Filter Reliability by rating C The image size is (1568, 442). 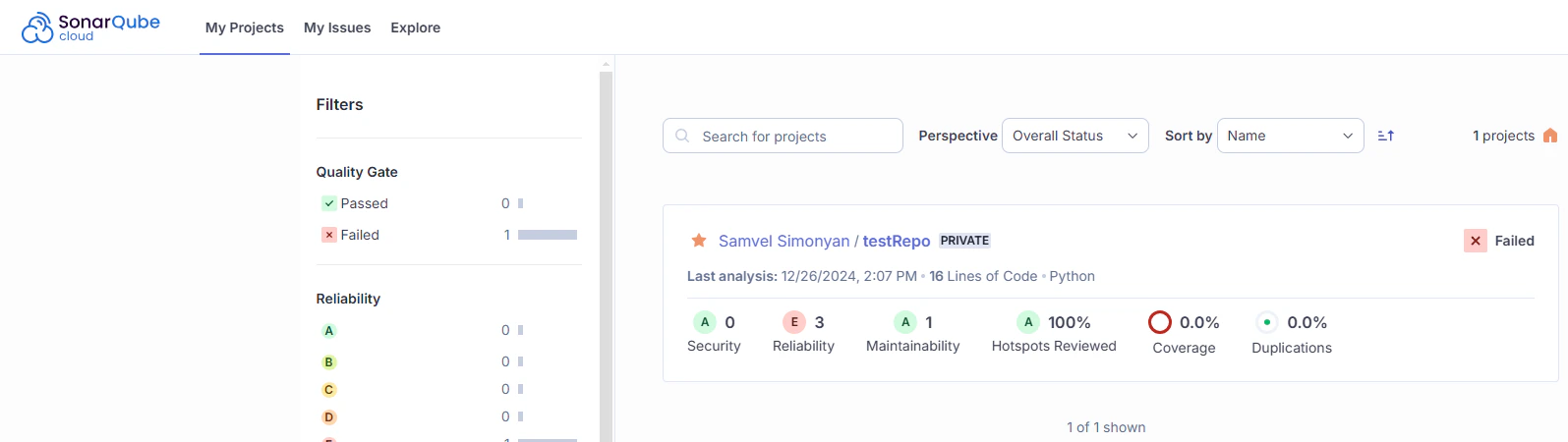[x=329, y=390]
